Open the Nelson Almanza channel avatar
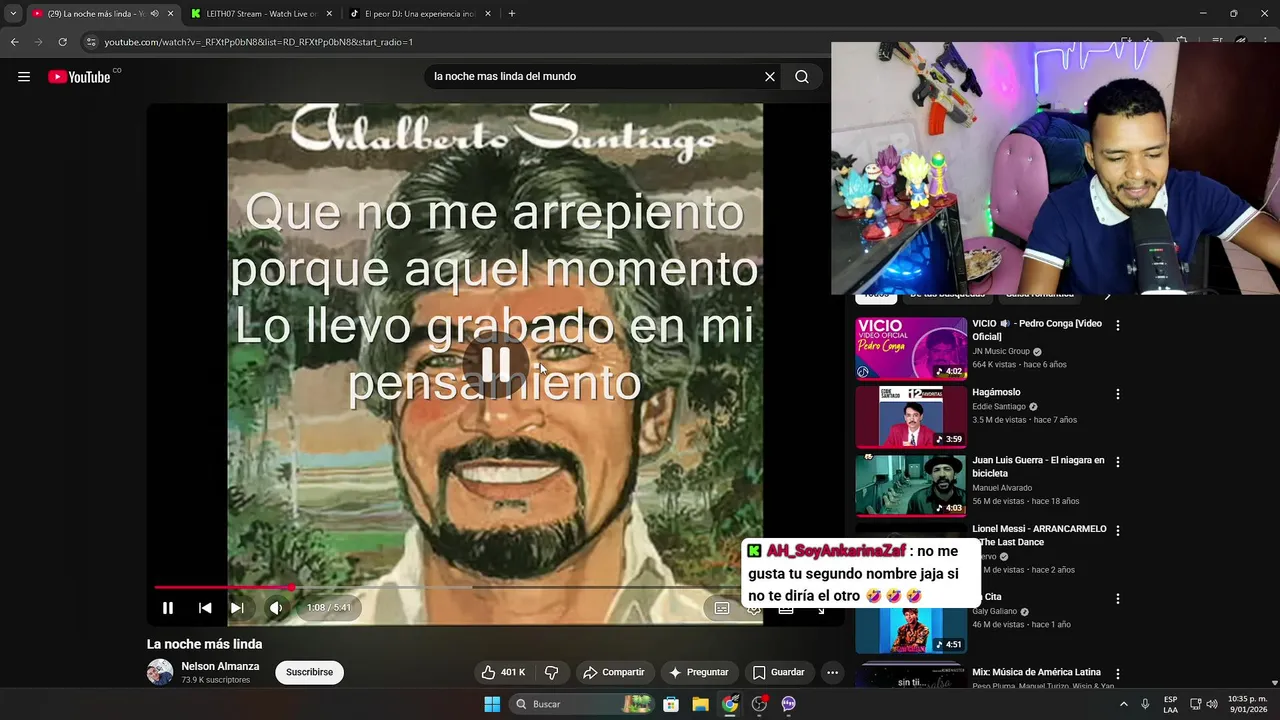1280x720 pixels. click(160, 672)
